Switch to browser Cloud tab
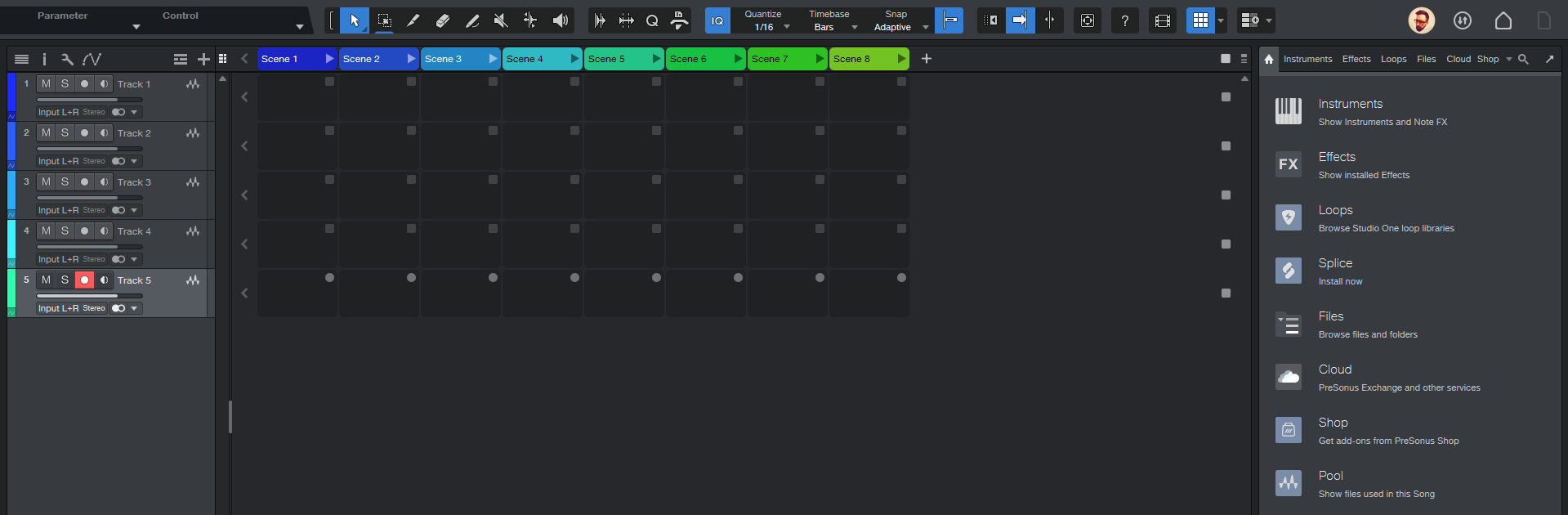Screen dimensions: 1568x515 point(1459,59)
